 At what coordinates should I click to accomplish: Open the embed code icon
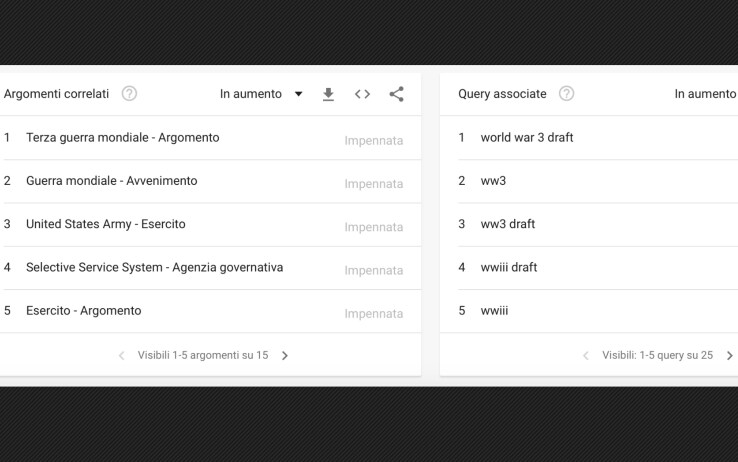click(362, 94)
